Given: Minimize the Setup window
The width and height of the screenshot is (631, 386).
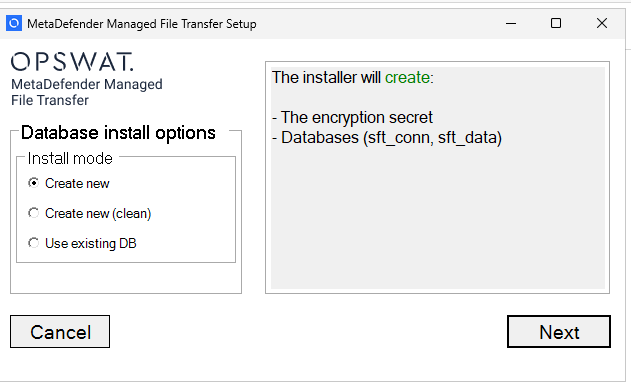Looking at the screenshot, I should pyautogui.click(x=511, y=23).
